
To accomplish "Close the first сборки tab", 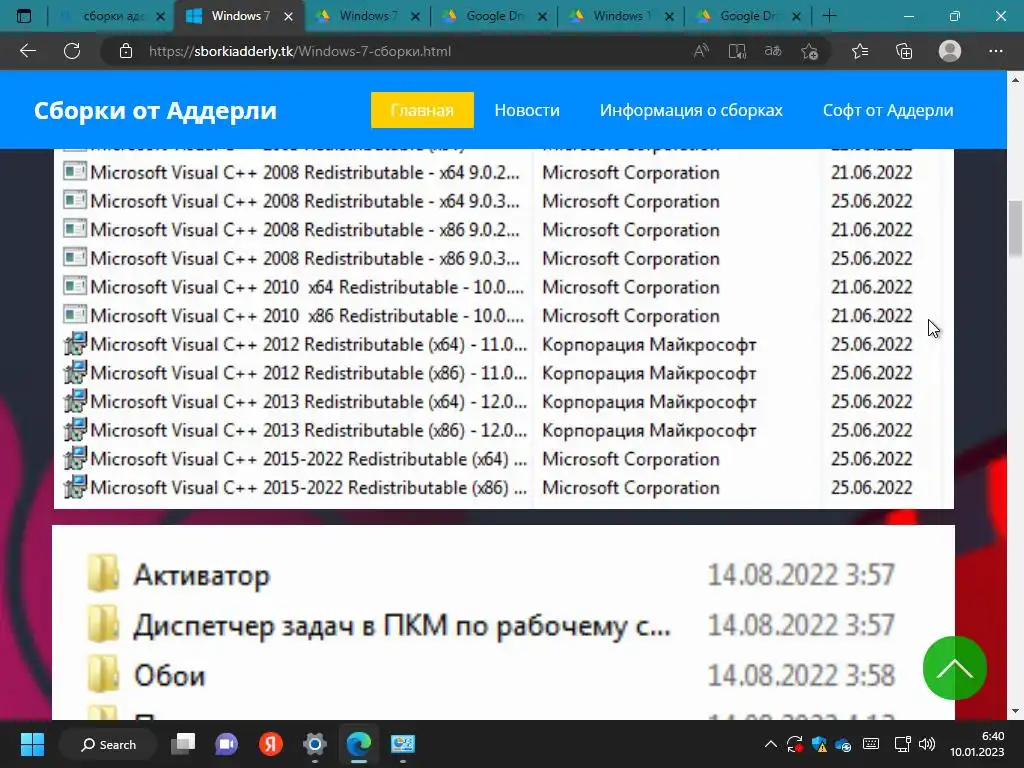I will (x=161, y=16).
